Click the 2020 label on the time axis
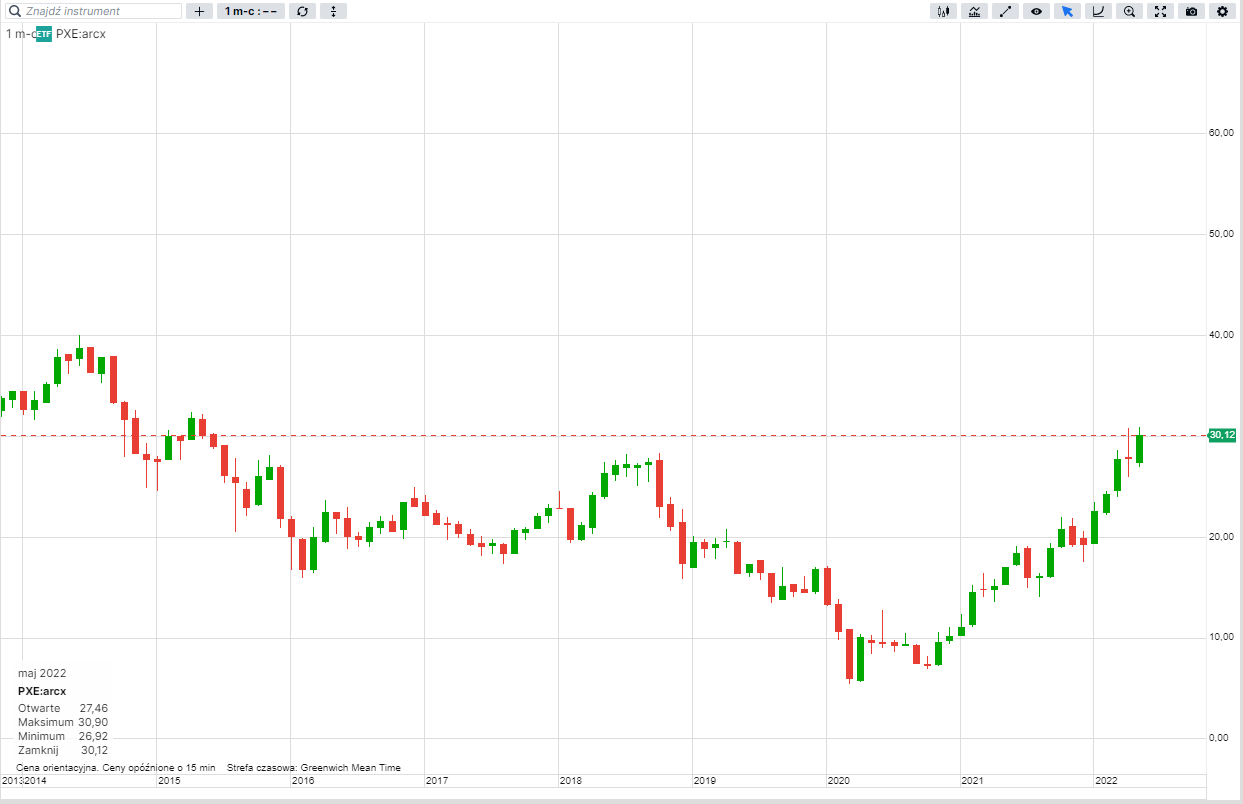 839,780
